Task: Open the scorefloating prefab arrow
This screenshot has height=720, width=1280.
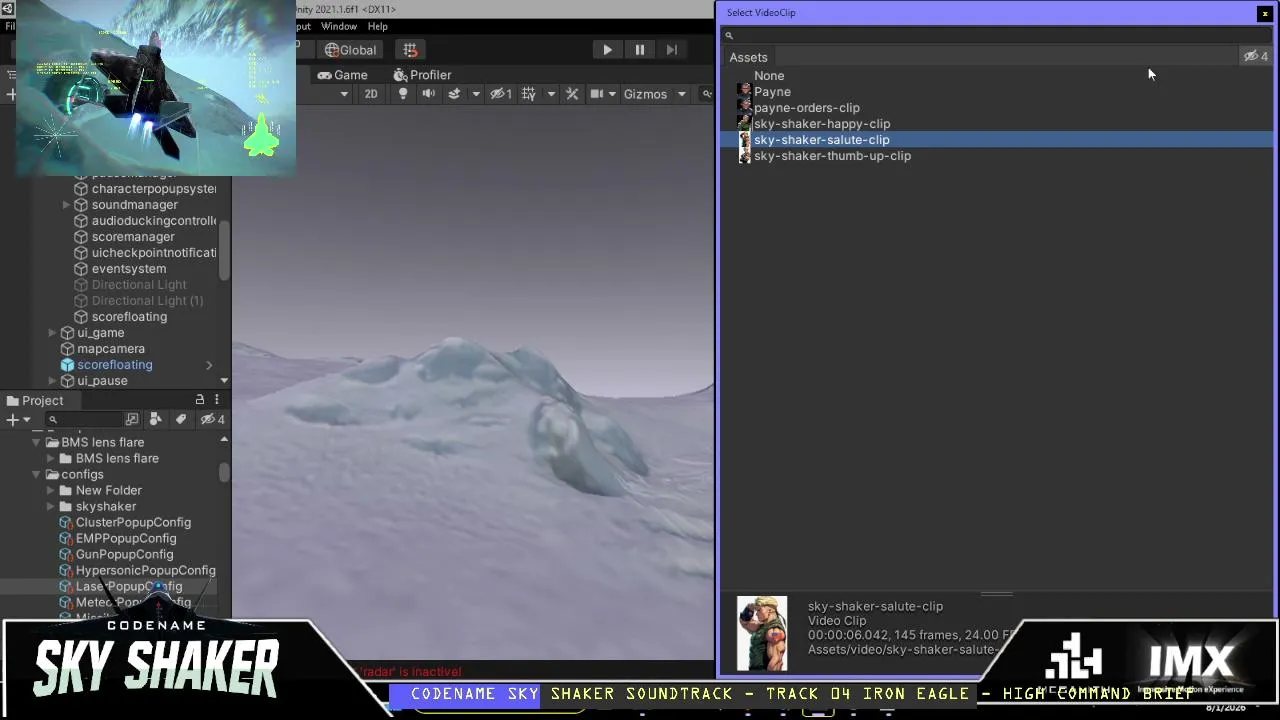Action: (209, 365)
